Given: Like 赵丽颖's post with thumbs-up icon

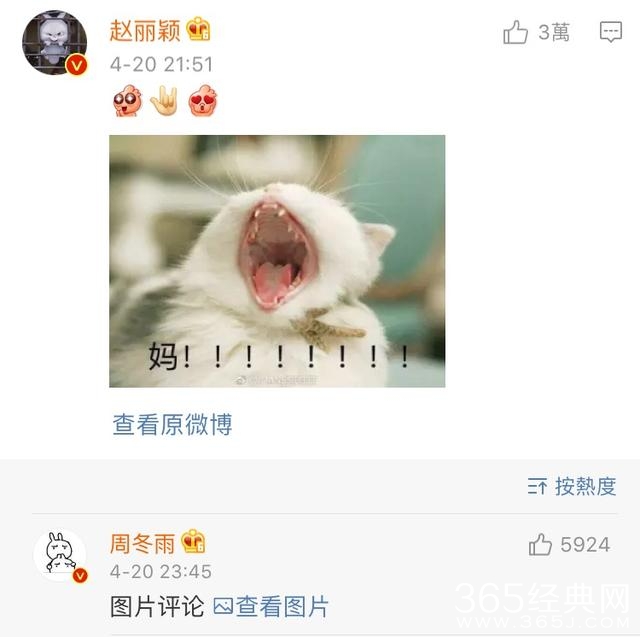Looking at the screenshot, I should pyautogui.click(x=516, y=32).
